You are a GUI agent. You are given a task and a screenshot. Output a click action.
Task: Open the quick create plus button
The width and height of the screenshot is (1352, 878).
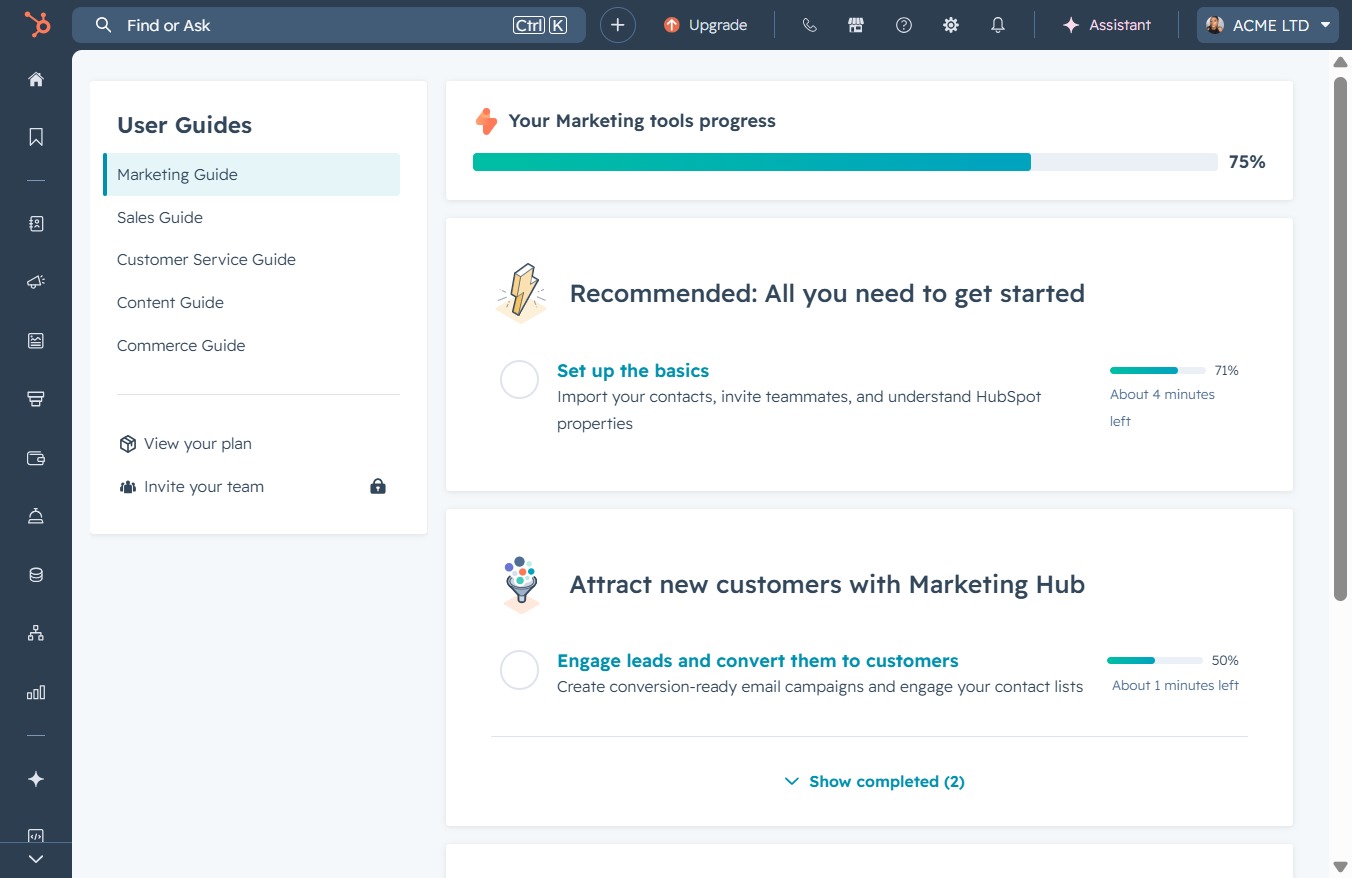click(x=618, y=25)
